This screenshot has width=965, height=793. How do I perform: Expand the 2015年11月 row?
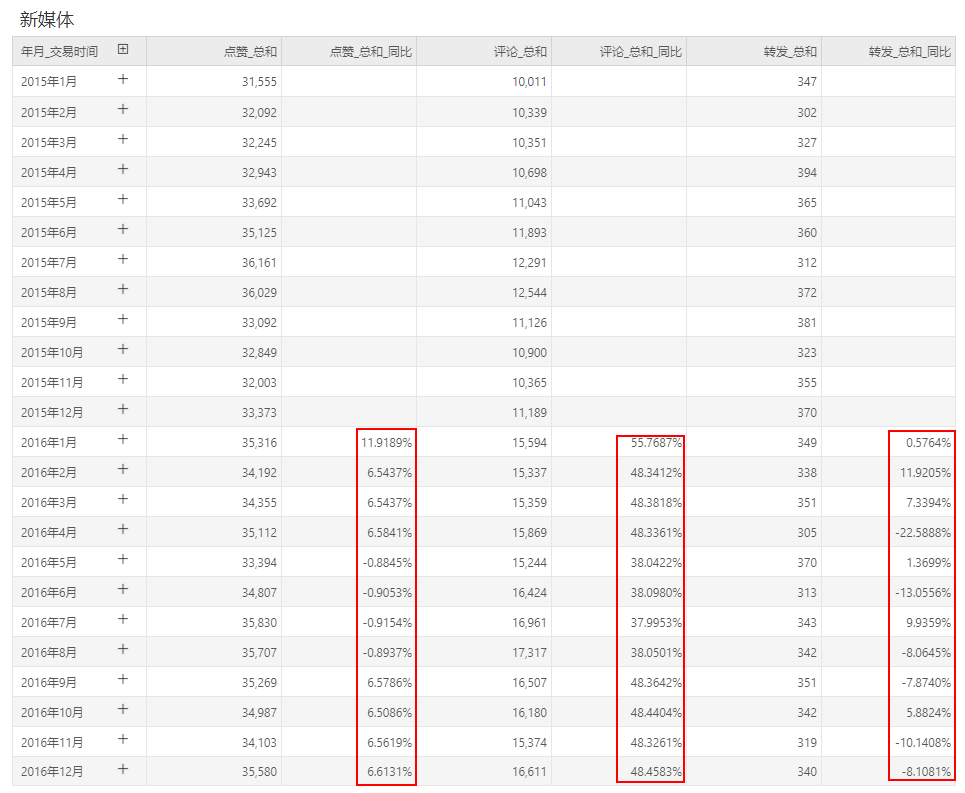point(123,379)
